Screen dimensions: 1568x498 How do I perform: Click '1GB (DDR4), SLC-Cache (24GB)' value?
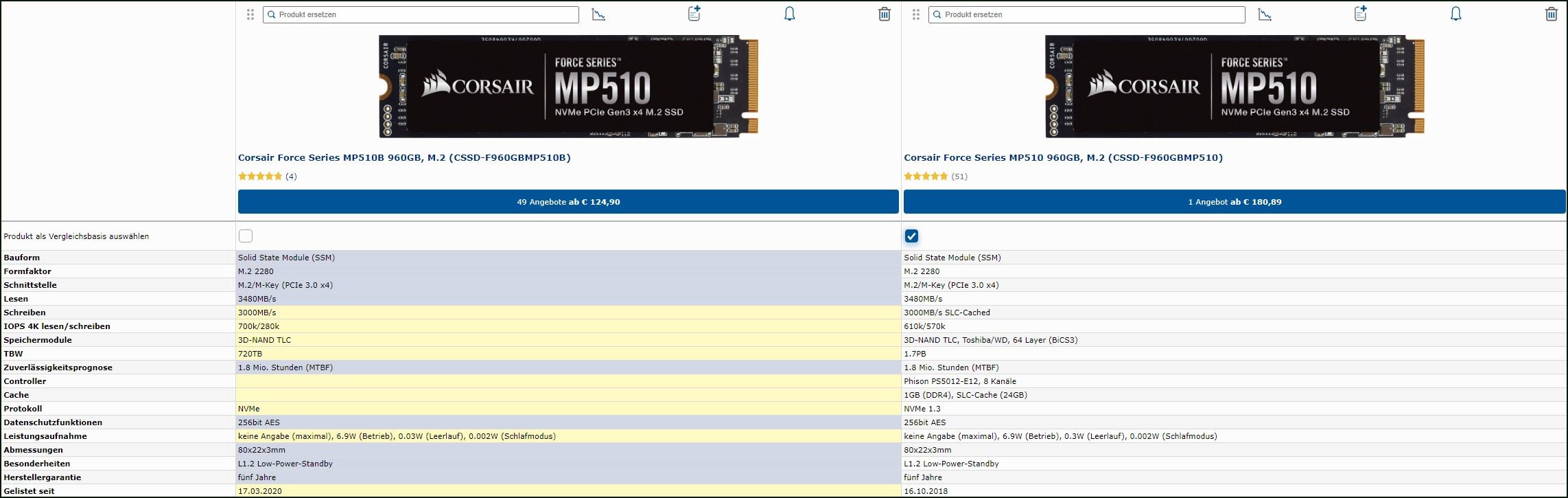coord(966,395)
